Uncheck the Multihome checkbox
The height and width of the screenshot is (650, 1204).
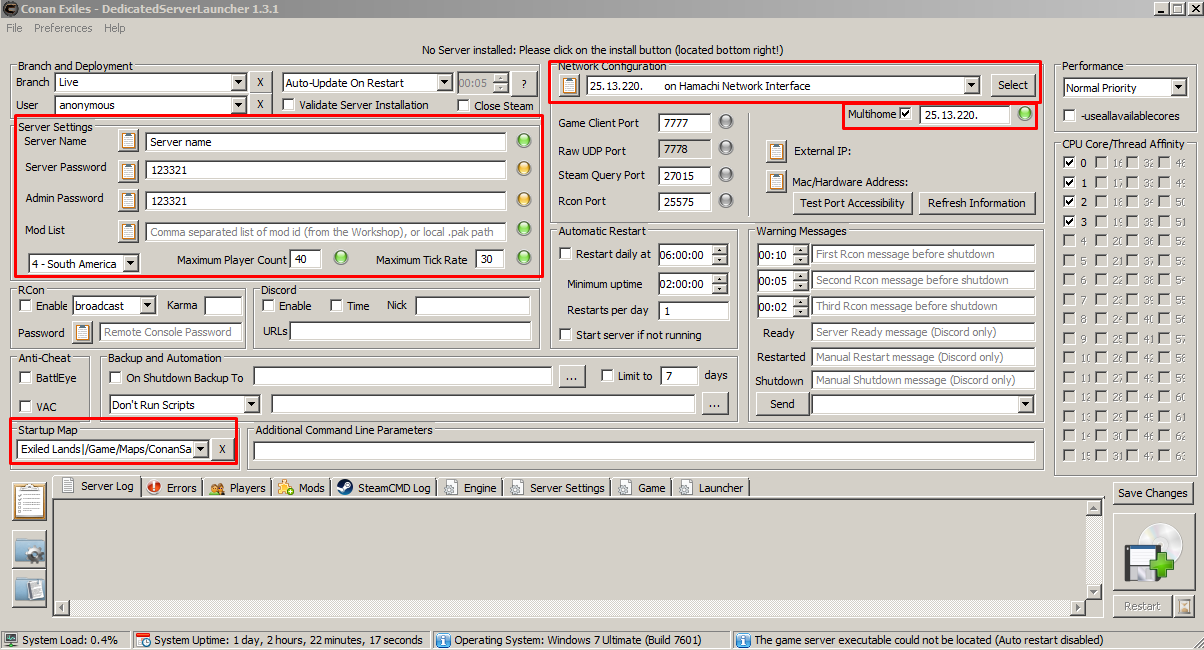(906, 114)
